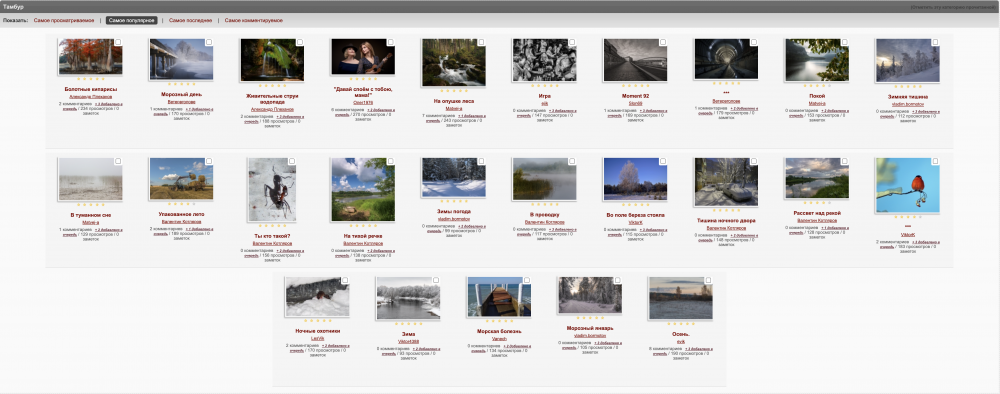
Task: Rate 'Морозный январь' using its star row
Action: [589, 317]
